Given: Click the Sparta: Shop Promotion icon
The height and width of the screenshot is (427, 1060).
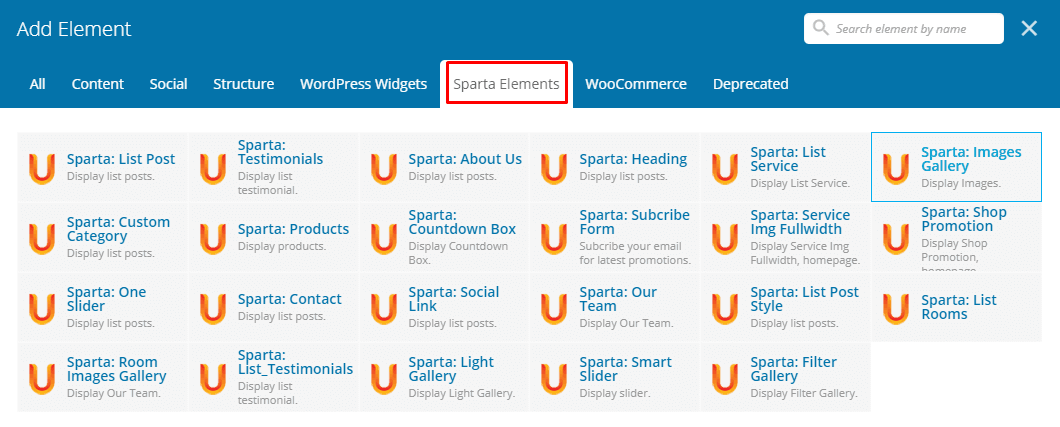Looking at the screenshot, I should [897, 237].
